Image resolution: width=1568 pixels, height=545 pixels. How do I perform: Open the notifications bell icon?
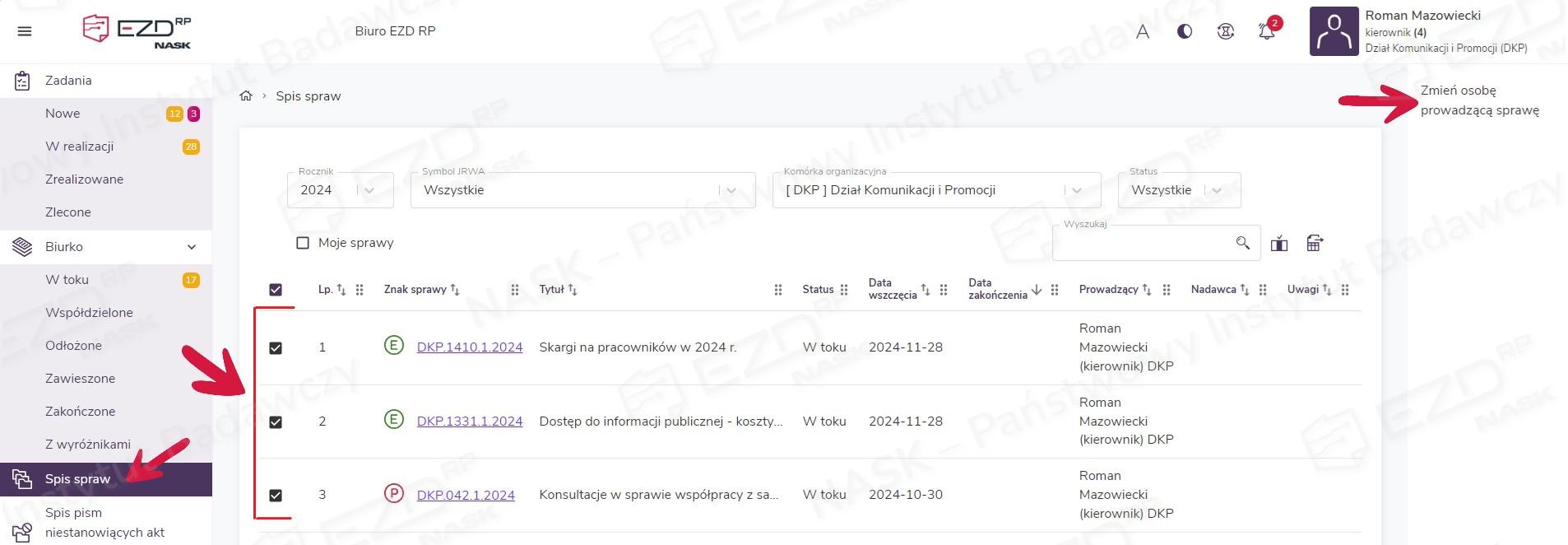click(1267, 32)
